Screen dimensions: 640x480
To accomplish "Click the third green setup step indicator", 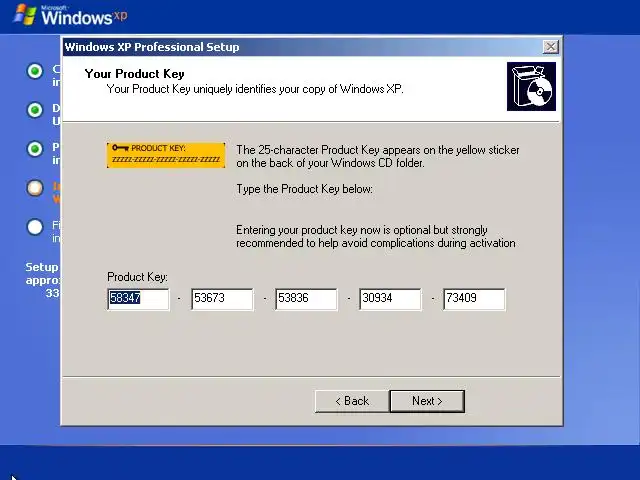I will point(35,149).
